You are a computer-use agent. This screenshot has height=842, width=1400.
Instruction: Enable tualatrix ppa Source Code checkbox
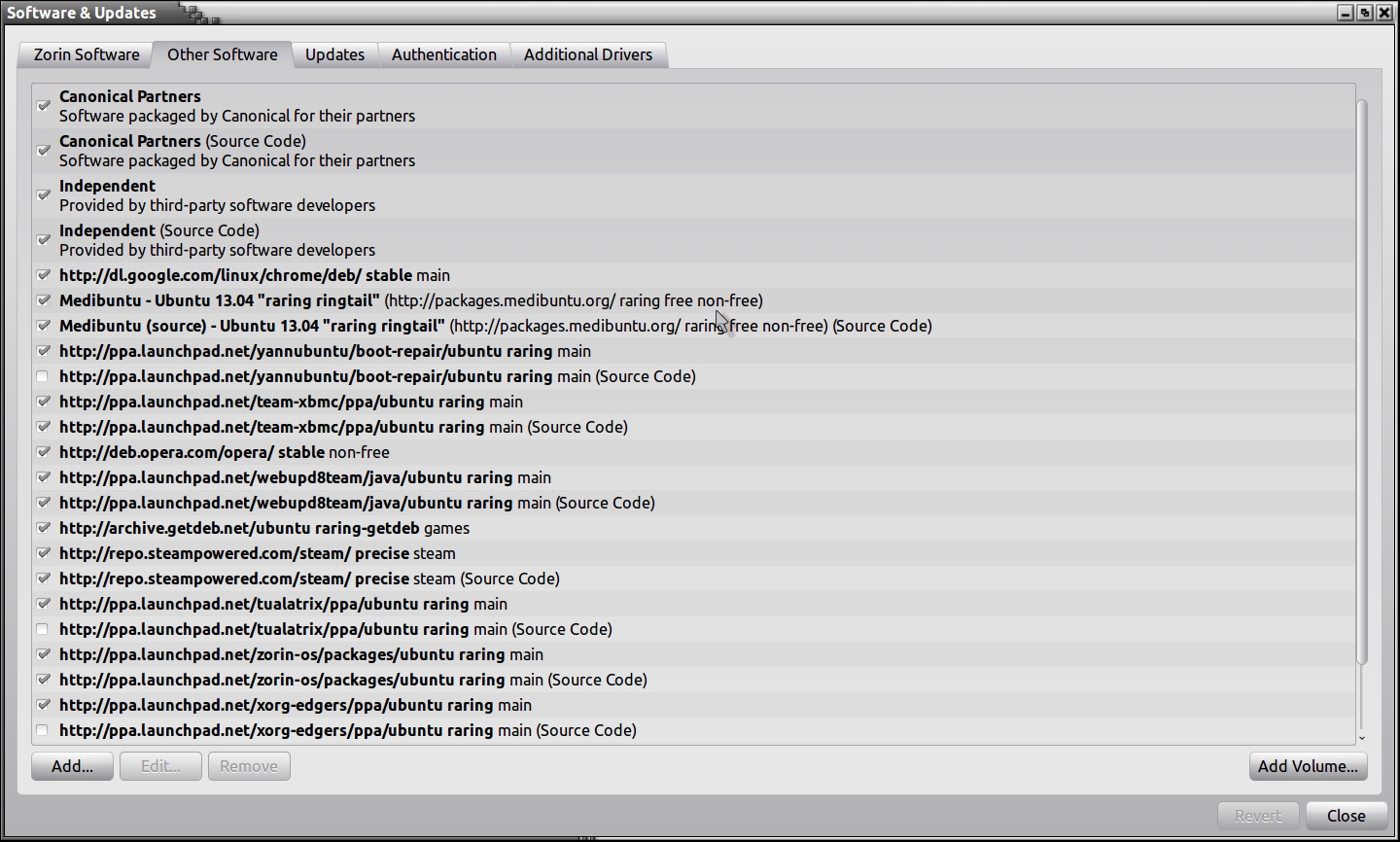click(42, 629)
